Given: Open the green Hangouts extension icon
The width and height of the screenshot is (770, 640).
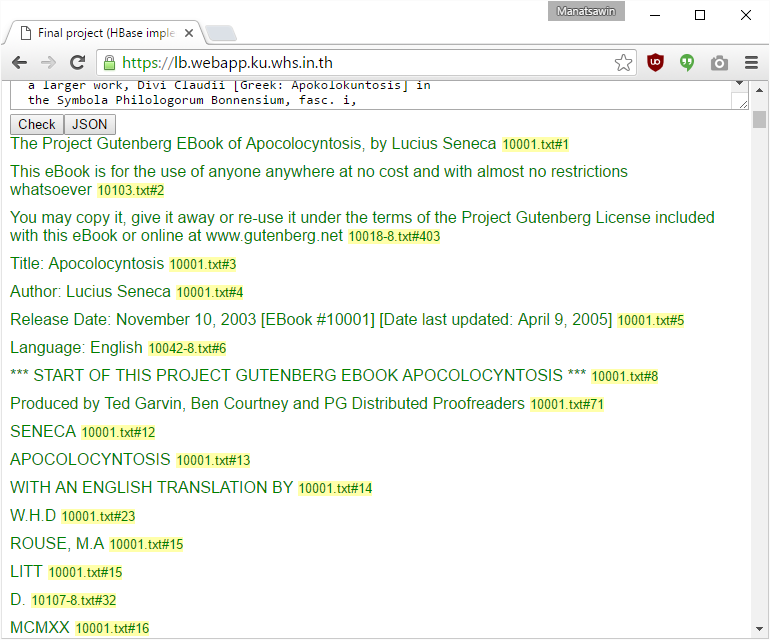Looking at the screenshot, I should click(x=687, y=63).
